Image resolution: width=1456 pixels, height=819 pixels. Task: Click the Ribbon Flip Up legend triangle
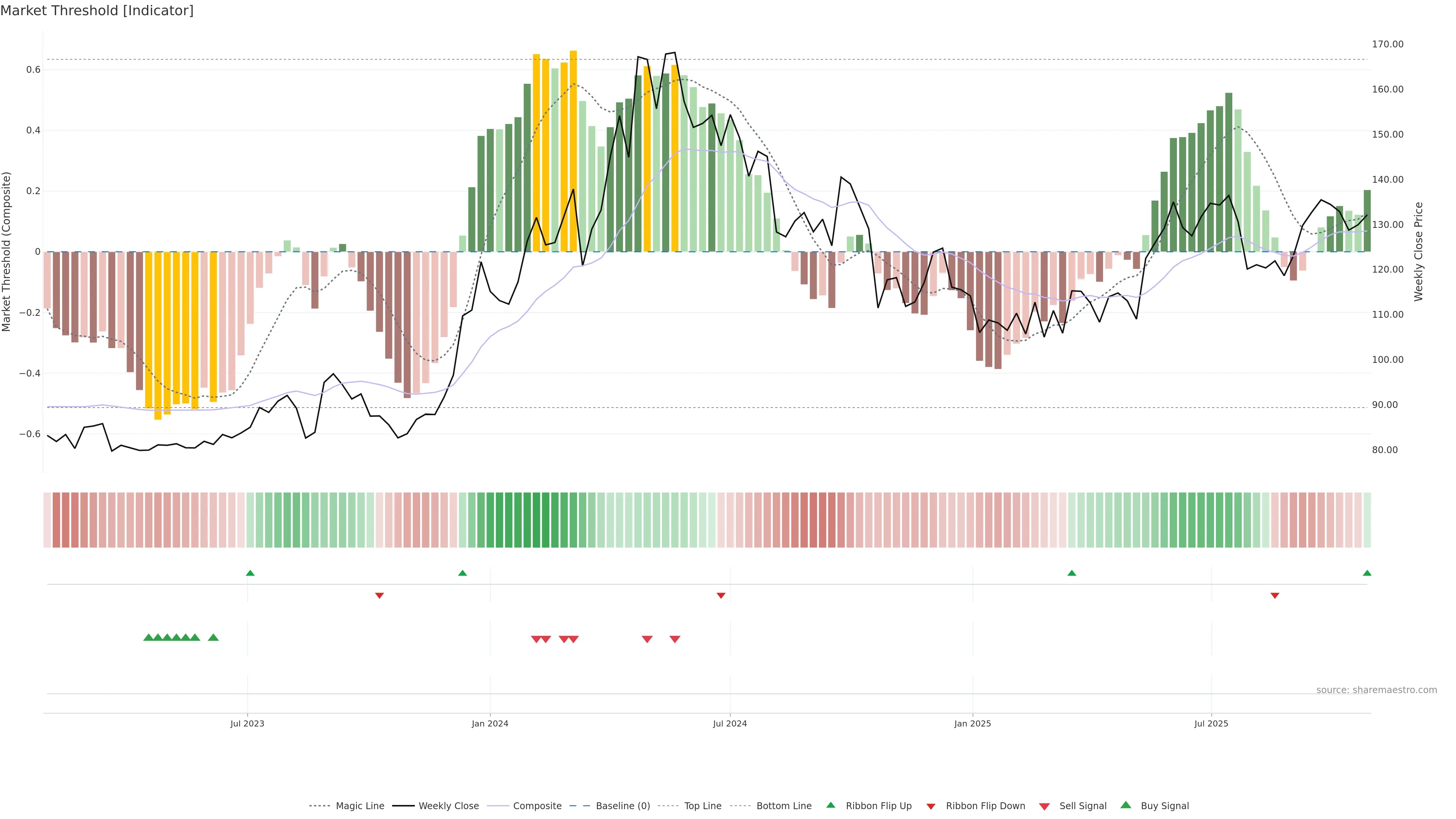(830, 805)
